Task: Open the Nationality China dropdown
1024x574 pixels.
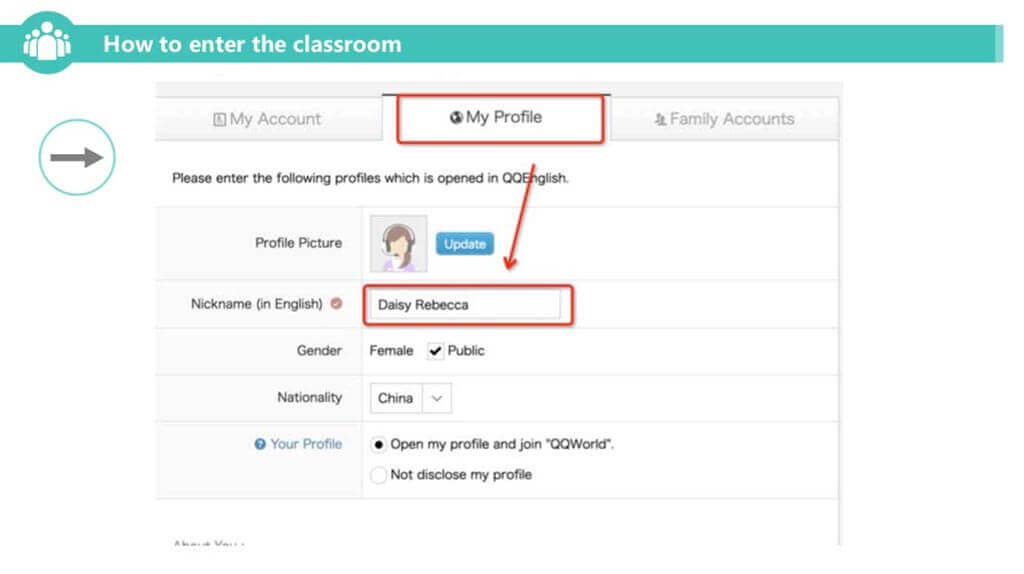Action: pyautogui.click(x=396, y=398)
